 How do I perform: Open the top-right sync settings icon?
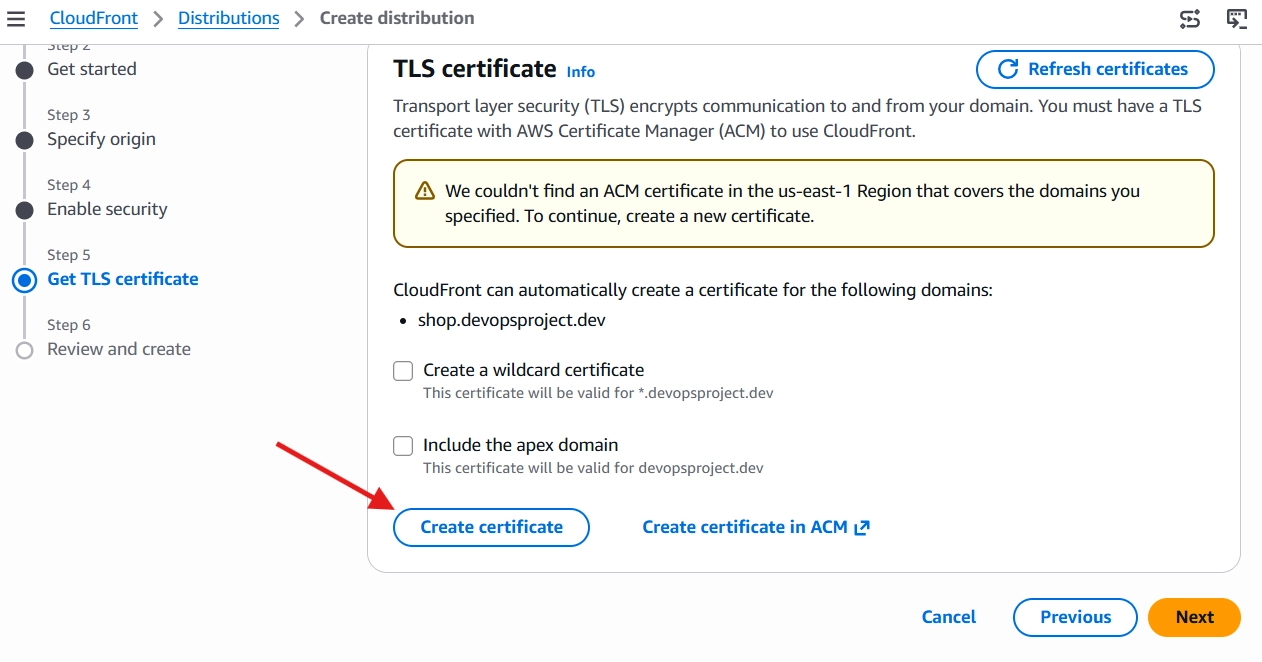coord(1190,18)
